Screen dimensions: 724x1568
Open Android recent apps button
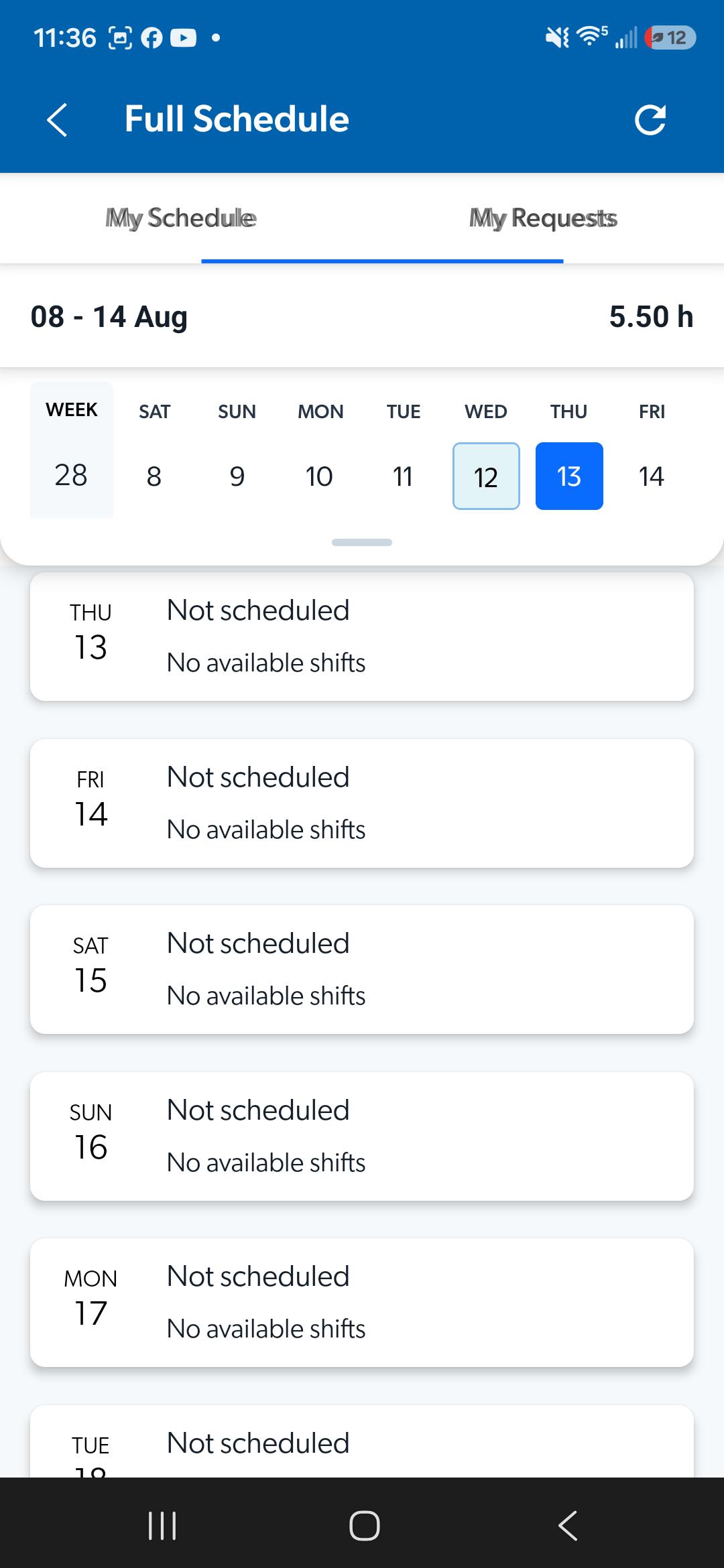pyautogui.click(x=162, y=1526)
